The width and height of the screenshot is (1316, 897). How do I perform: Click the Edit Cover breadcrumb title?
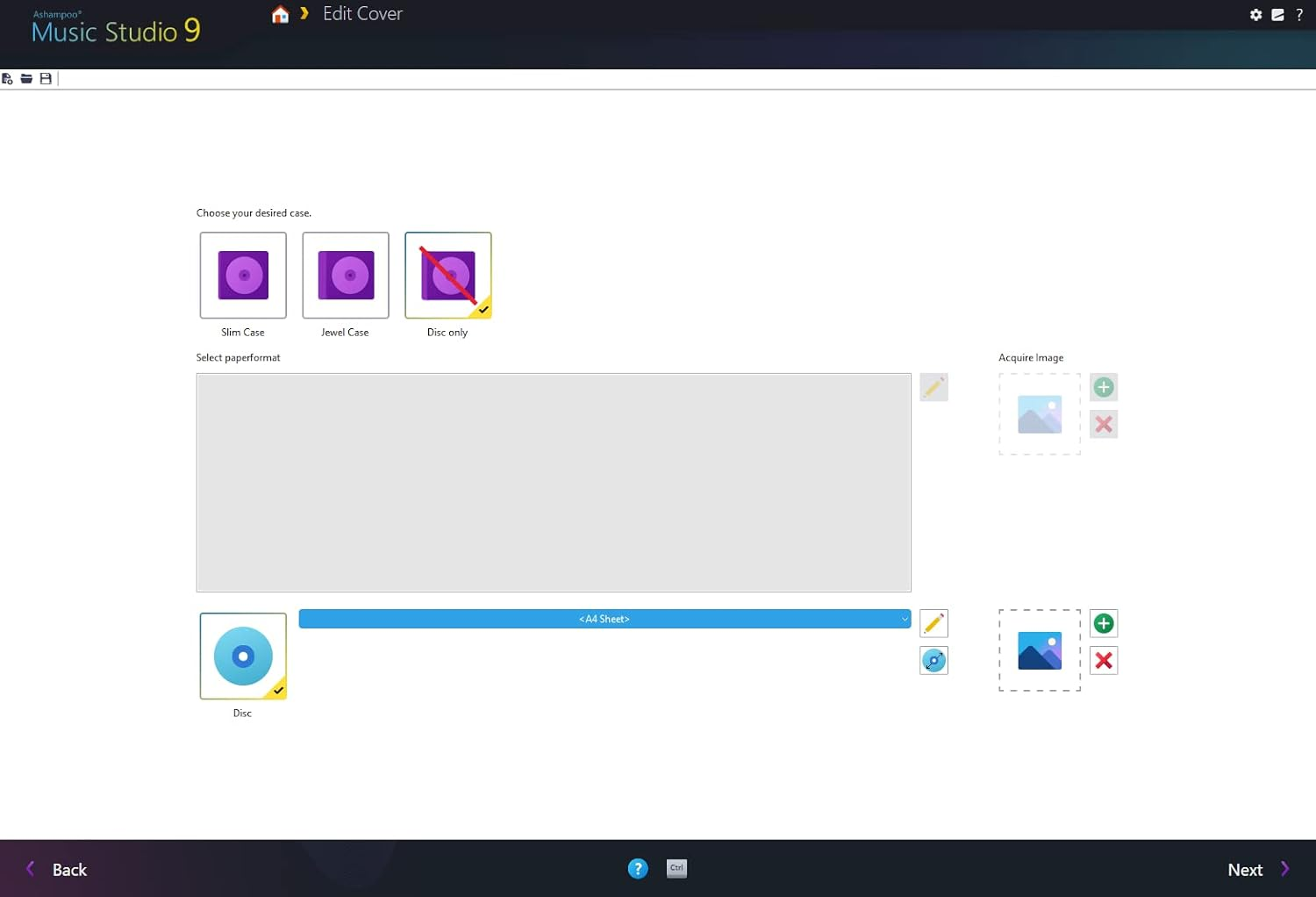coord(362,14)
